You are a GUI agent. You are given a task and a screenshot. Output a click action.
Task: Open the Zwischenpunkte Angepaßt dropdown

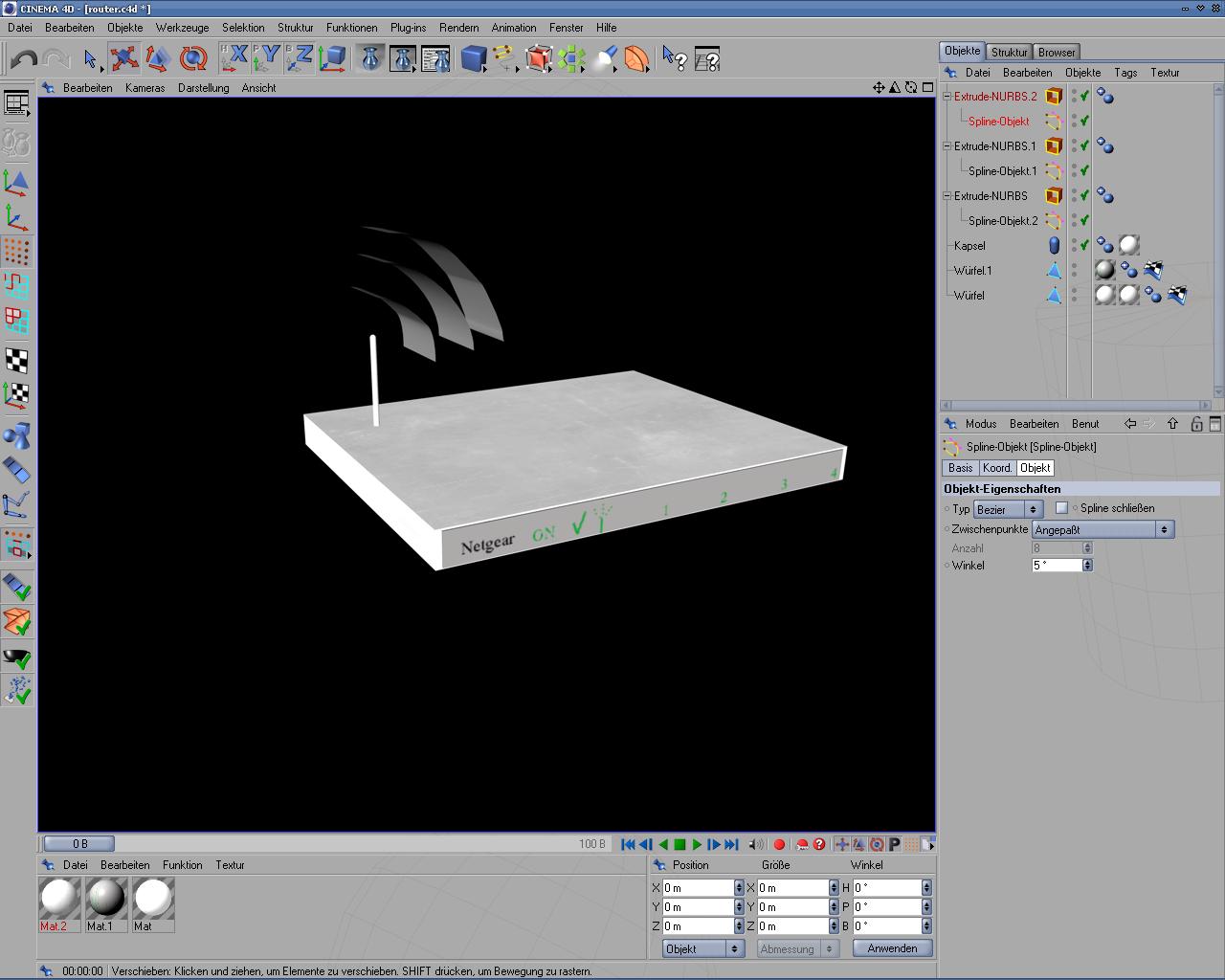pos(1102,529)
